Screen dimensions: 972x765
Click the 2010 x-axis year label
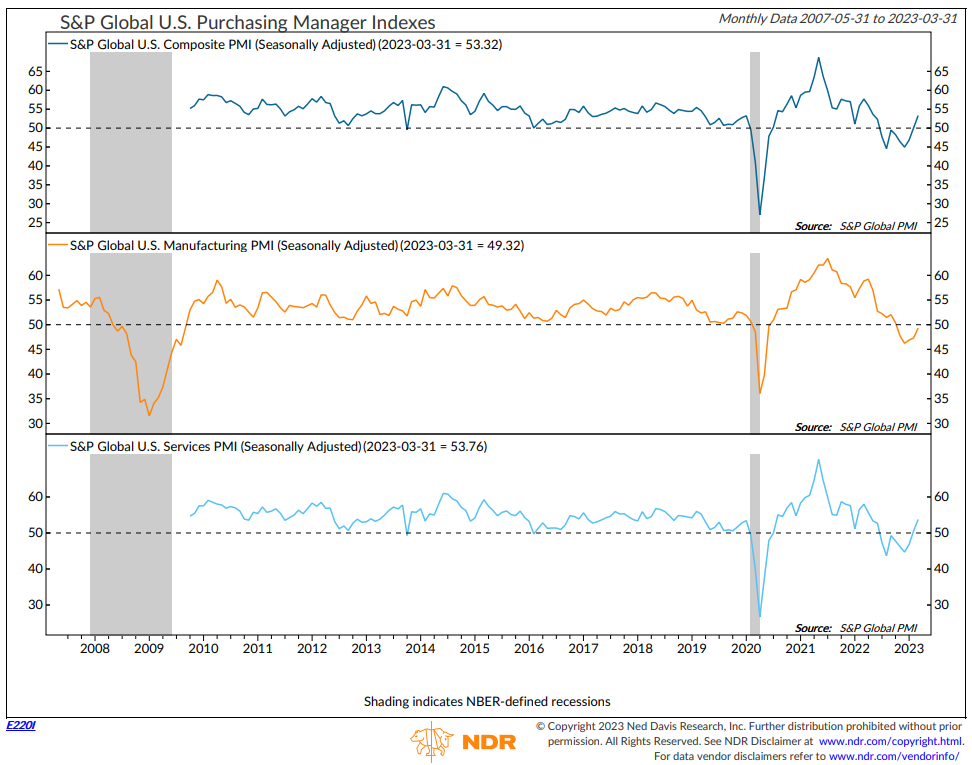coord(203,648)
